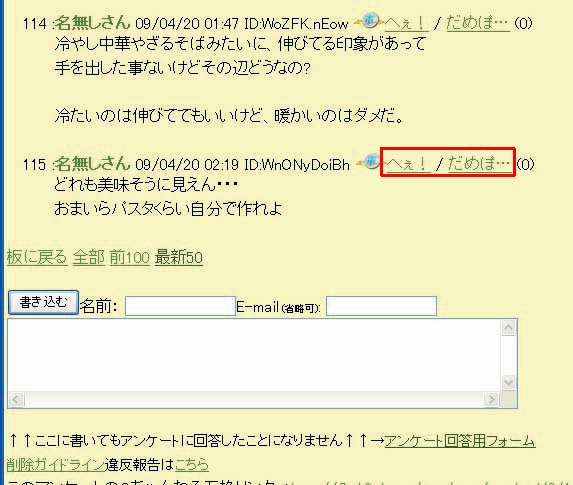This screenshot has width=573, height=485.
Task: Click inside the message textarea
Action: click(x=254, y=355)
